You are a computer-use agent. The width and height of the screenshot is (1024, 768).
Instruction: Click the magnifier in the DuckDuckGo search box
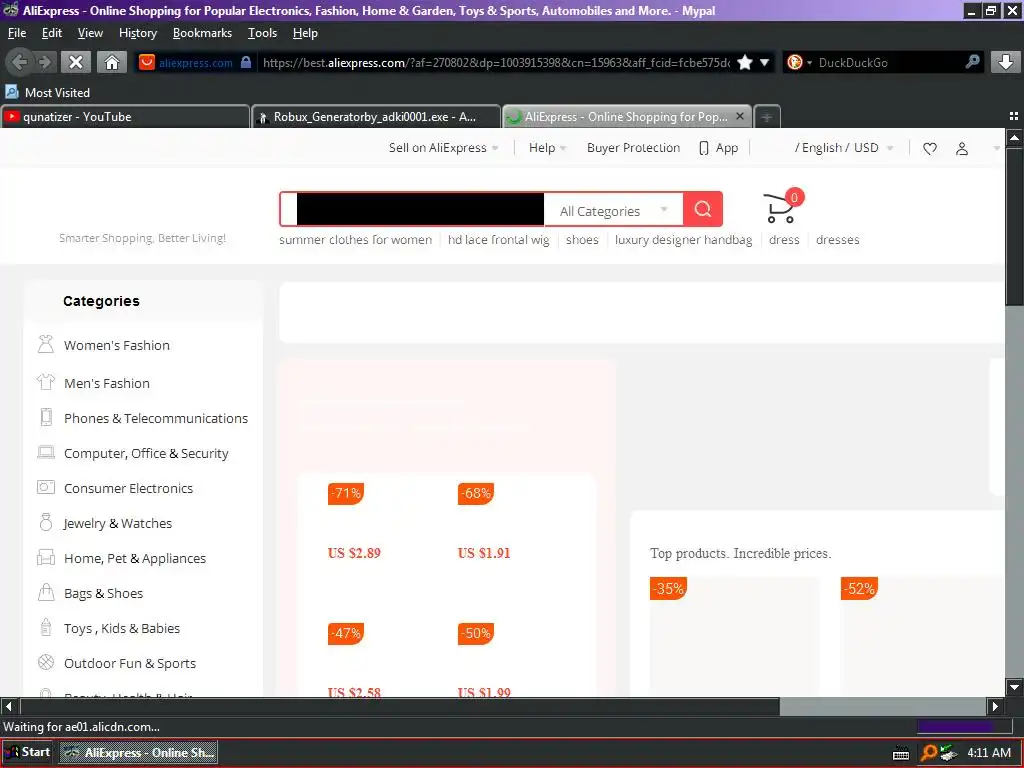(972, 62)
